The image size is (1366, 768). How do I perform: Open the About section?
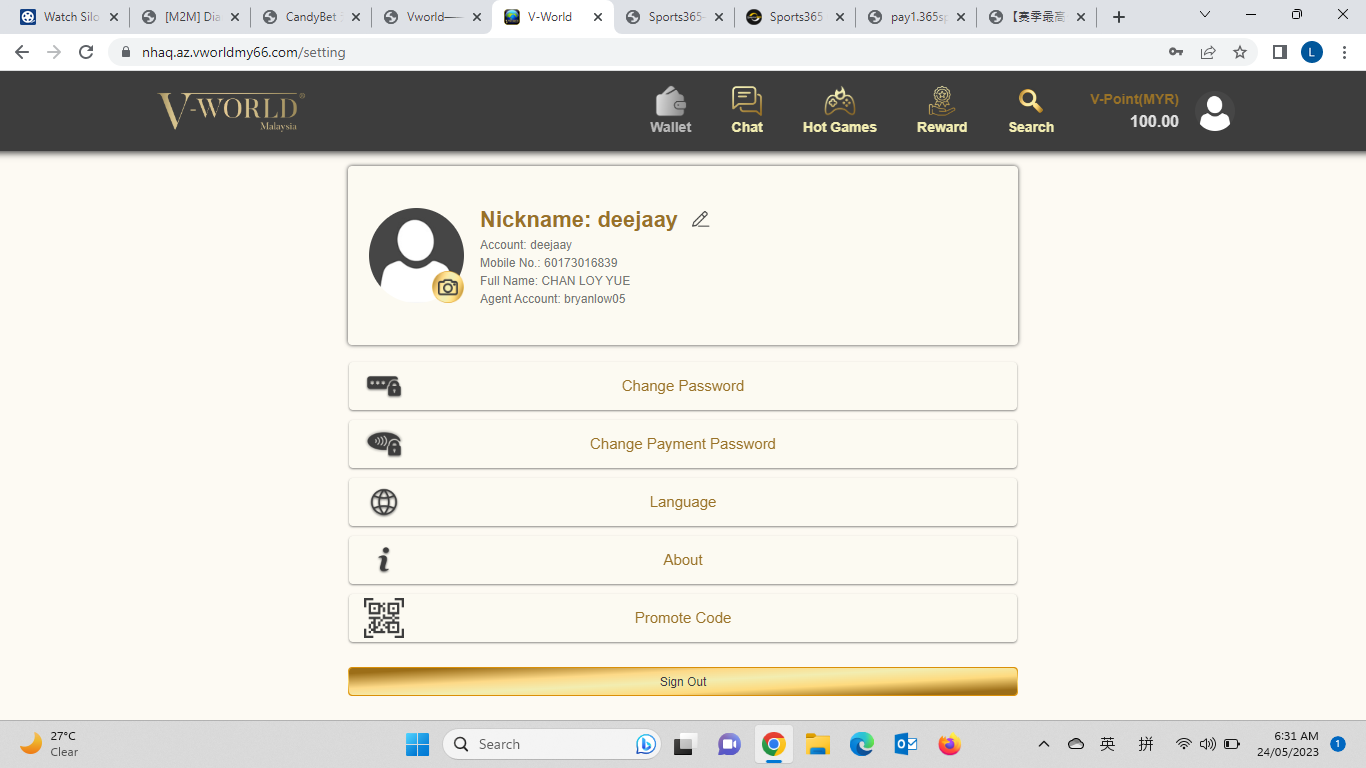(x=683, y=560)
